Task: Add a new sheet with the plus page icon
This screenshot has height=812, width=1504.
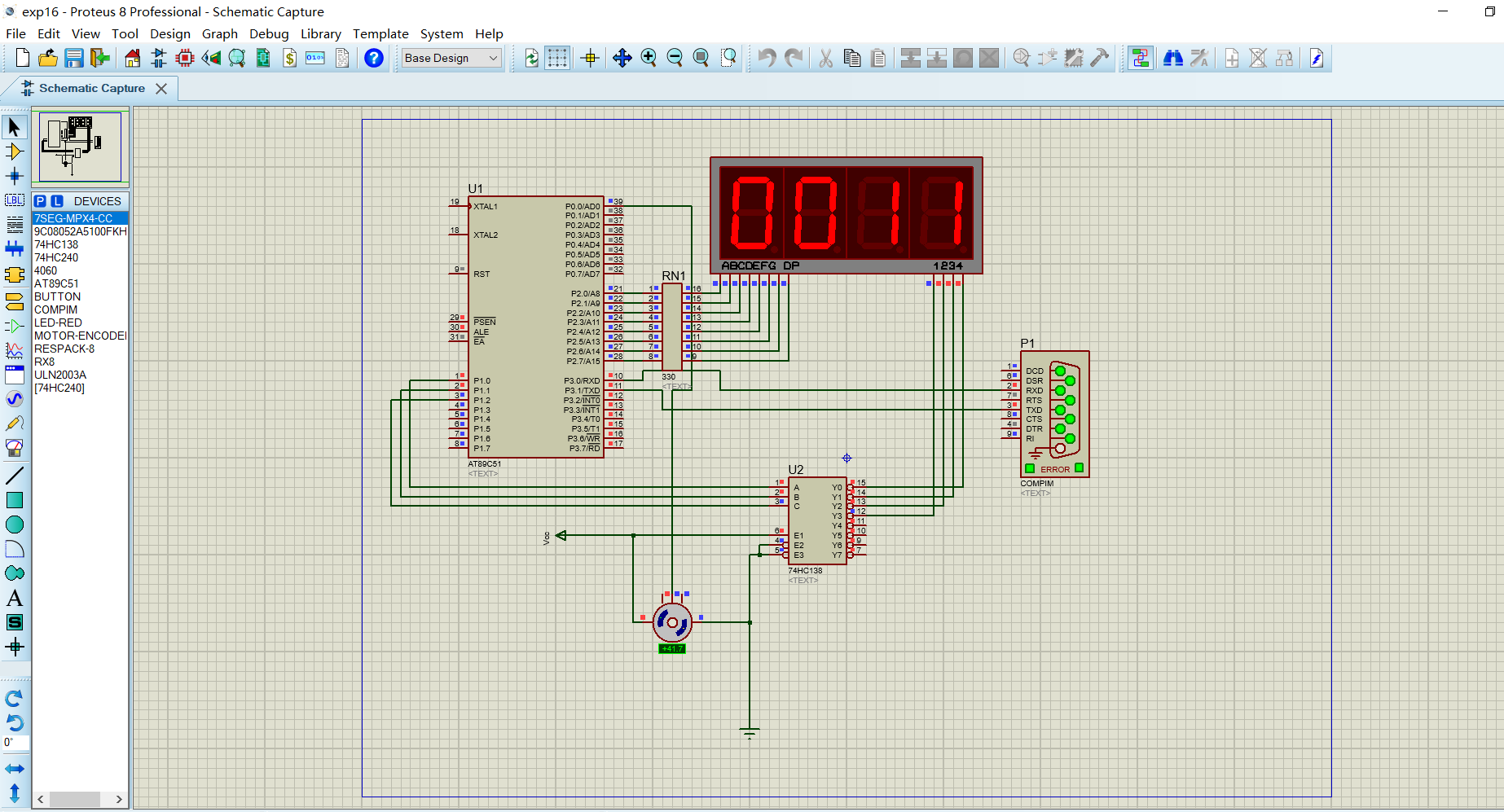Action: coord(1232,58)
